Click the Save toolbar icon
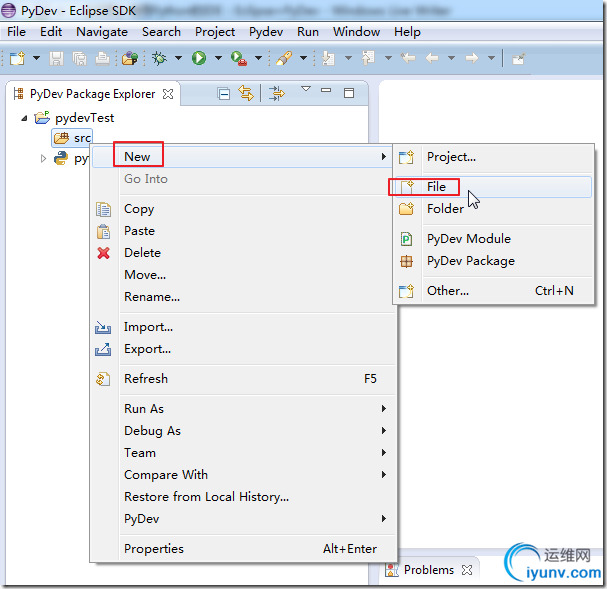 (57, 59)
